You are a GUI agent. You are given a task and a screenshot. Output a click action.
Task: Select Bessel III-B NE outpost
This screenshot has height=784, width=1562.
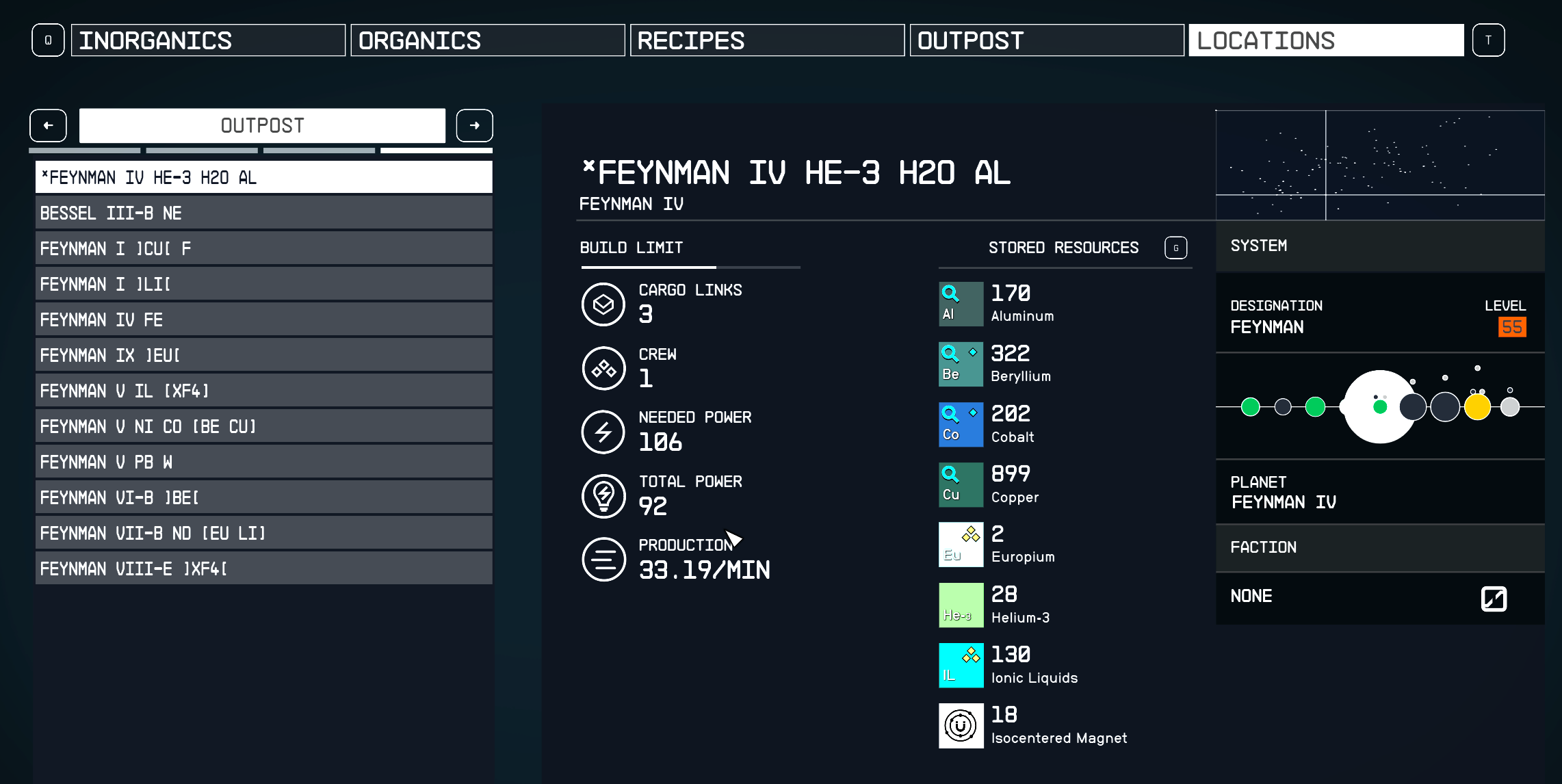(263, 213)
